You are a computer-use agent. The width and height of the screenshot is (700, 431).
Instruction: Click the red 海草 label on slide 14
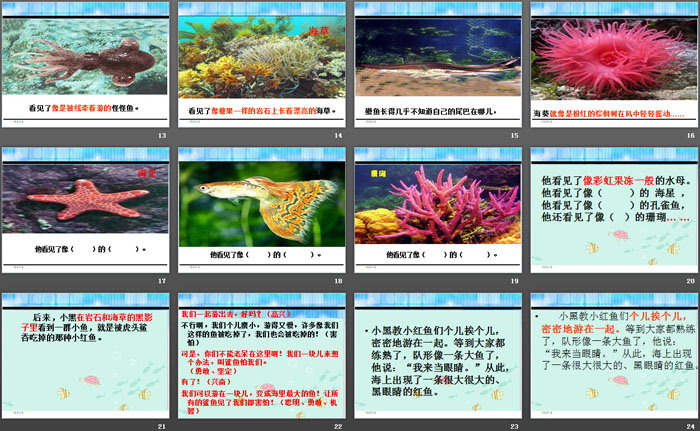pos(318,30)
